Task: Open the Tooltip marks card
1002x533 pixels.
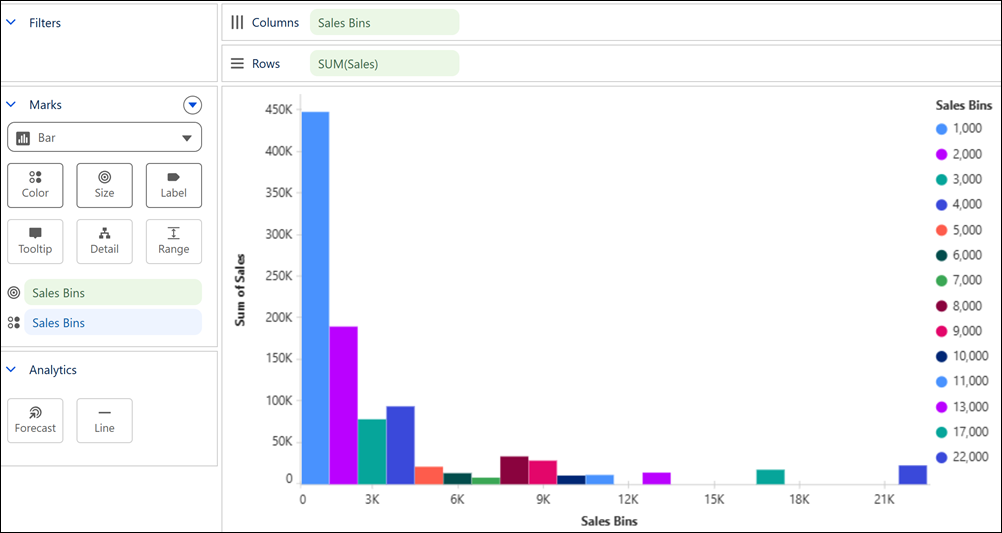Action: point(35,242)
